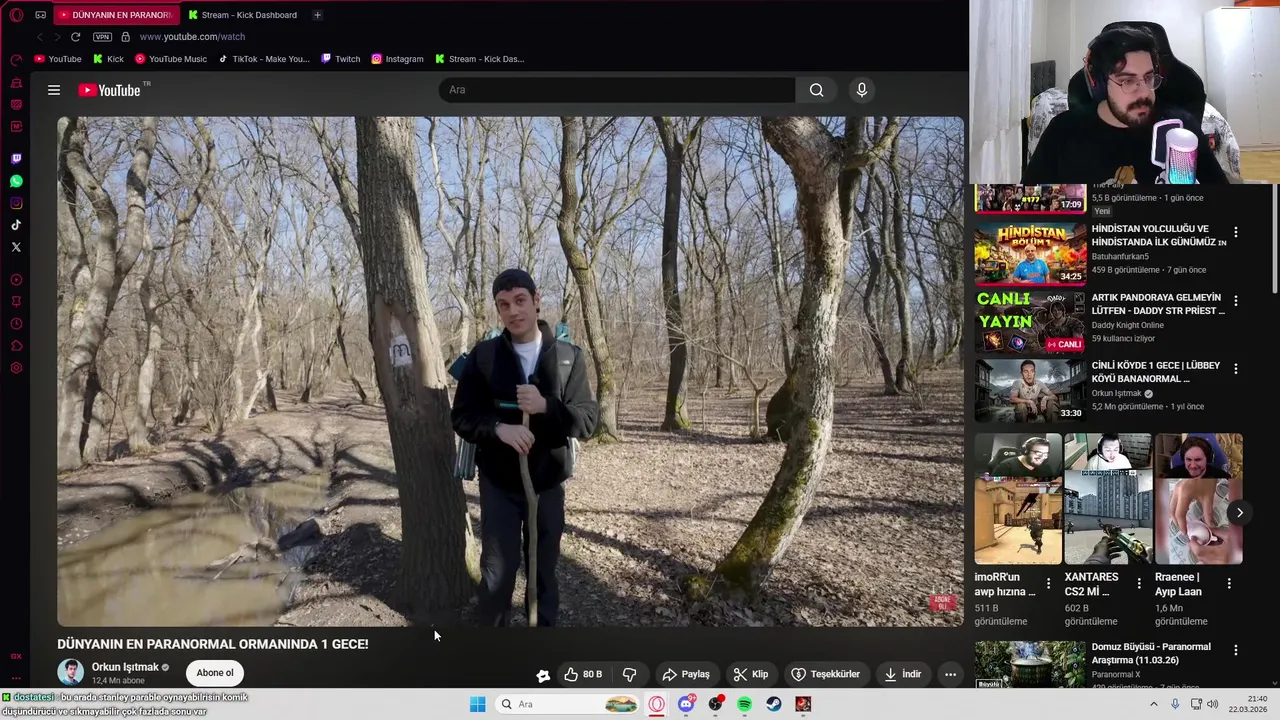Open Kick bookmark in bookmarks bar
This screenshot has width=1280, height=720.
109,59
